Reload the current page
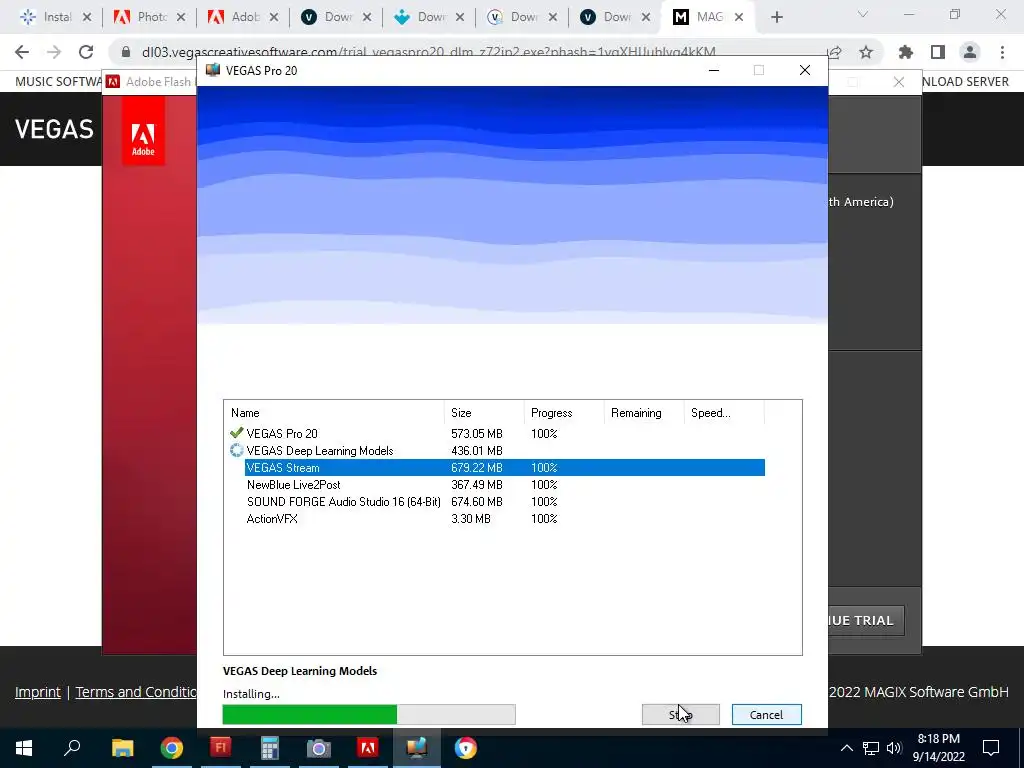 click(x=86, y=52)
